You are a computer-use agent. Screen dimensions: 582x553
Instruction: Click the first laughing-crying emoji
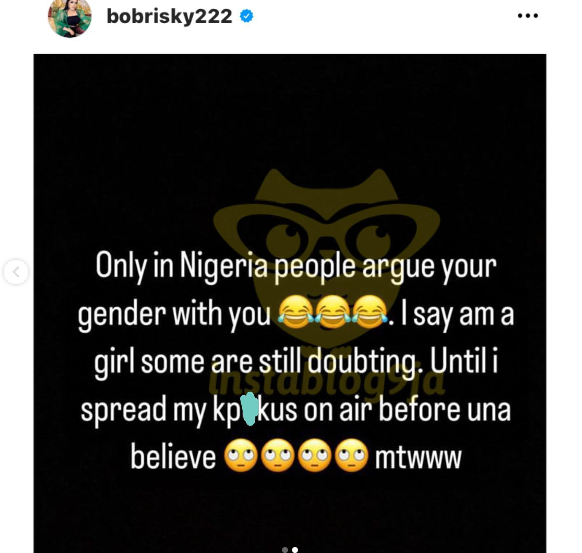(x=296, y=312)
